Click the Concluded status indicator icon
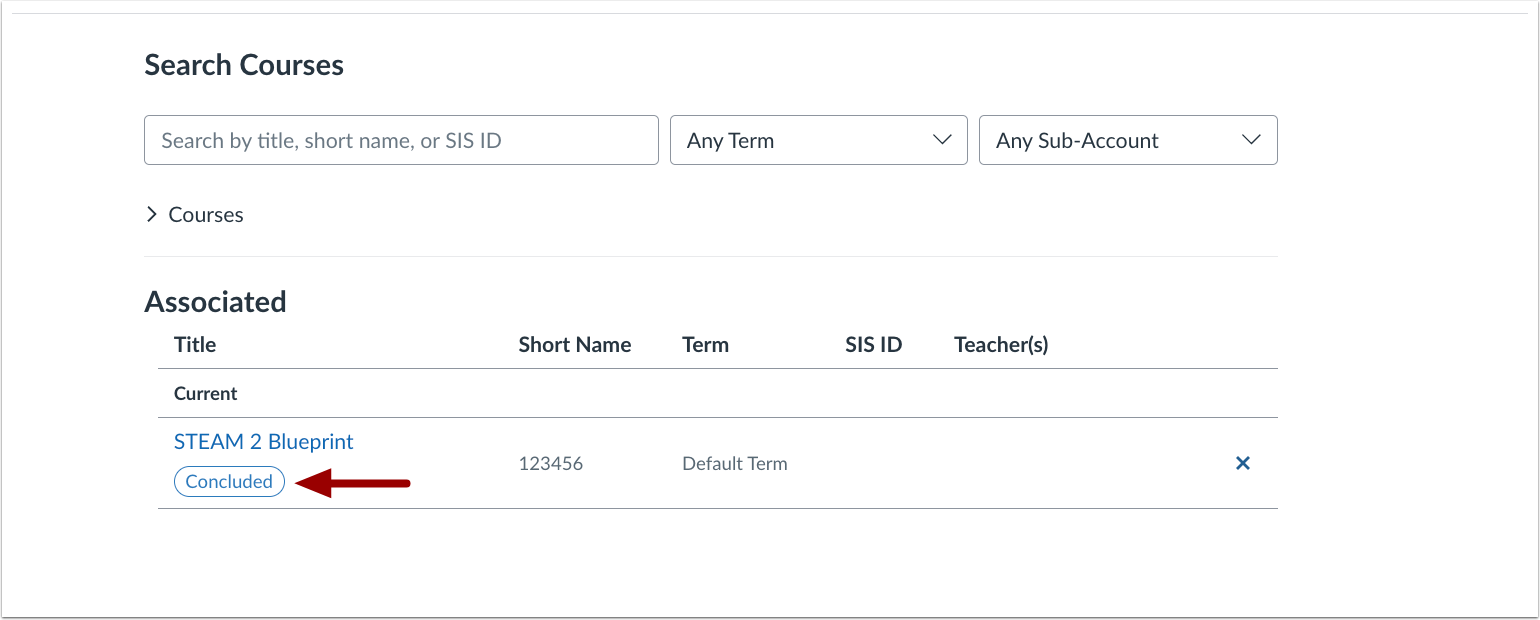1540x620 pixels. point(229,481)
